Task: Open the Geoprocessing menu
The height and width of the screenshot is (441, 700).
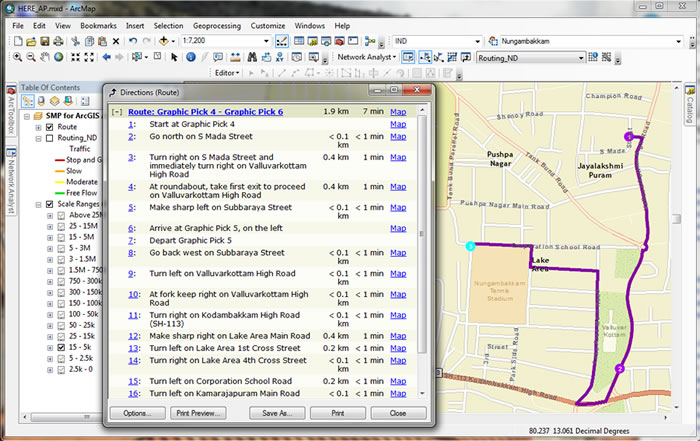Action: pyautogui.click(x=216, y=23)
